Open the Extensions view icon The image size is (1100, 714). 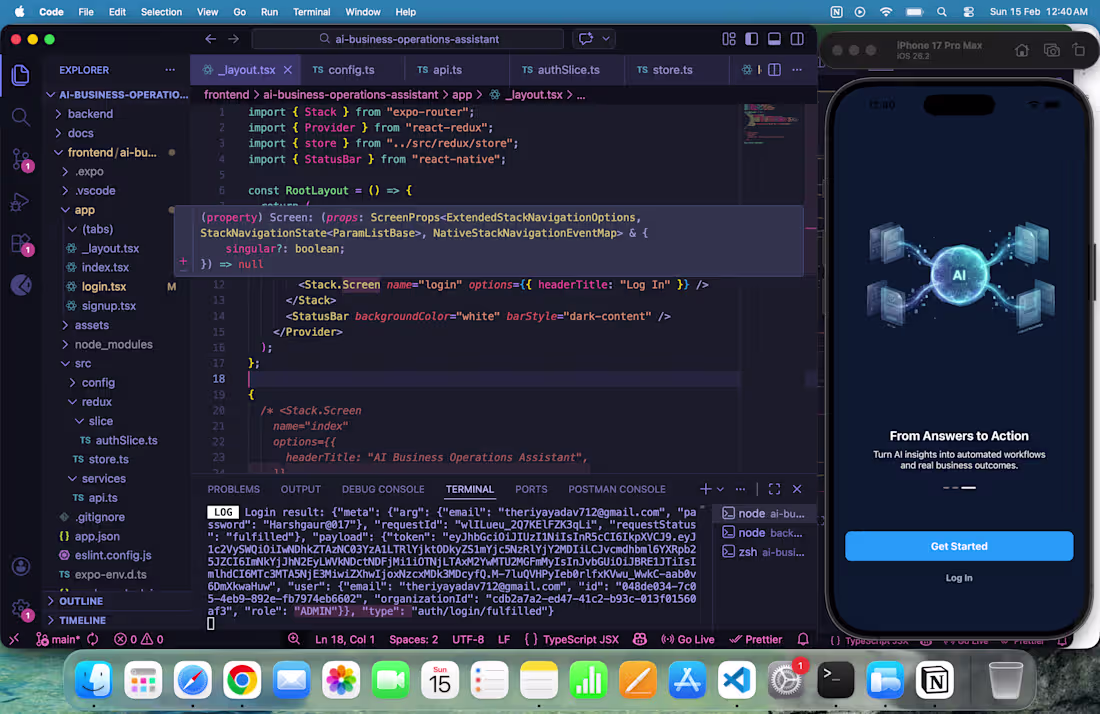pyautogui.click(x=21, y=242)
